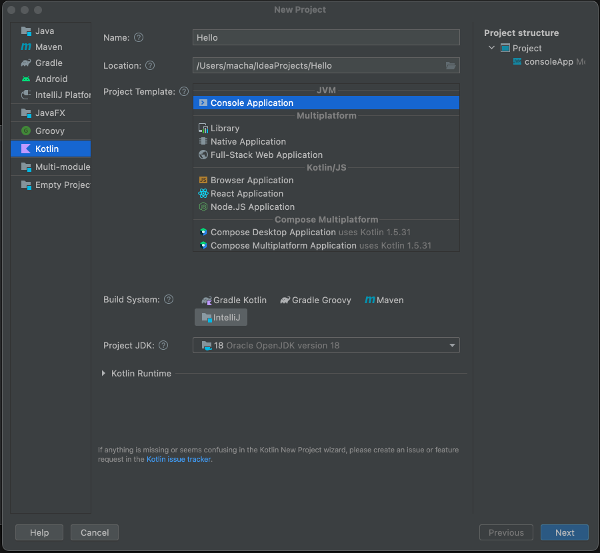600x553 pixels.
Task: Click the Help button
Action: click(x=39, y=532)
